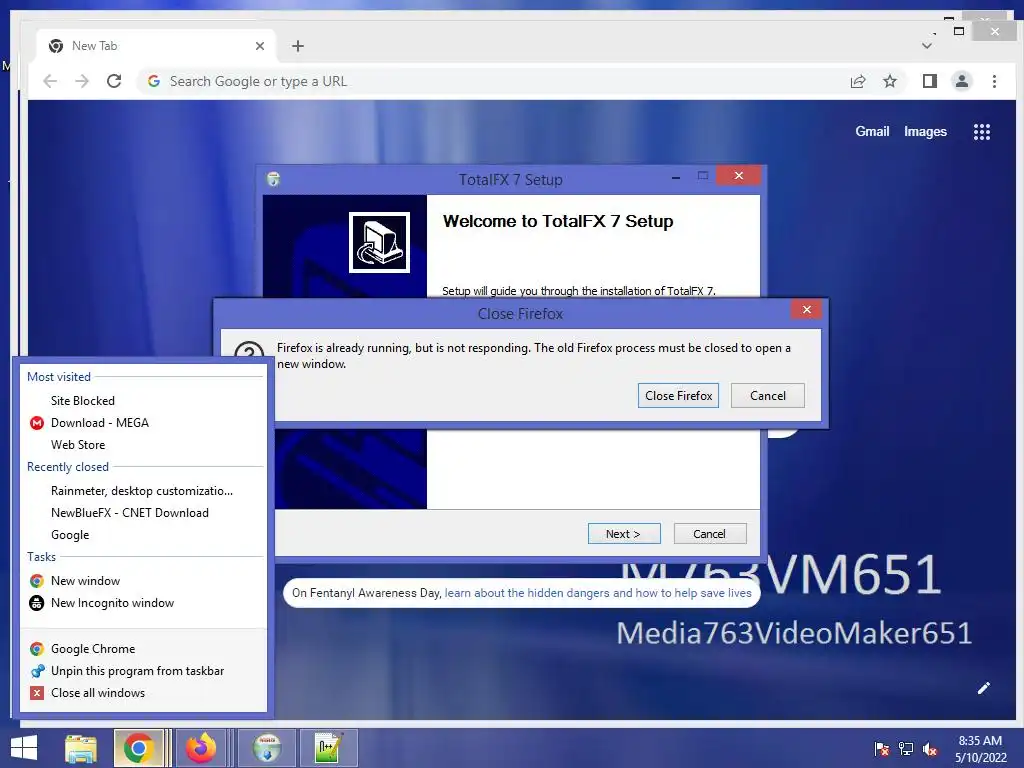Close the New Tab tab
This screenshot has height=768, width=1024.
[x=260, y=46]
